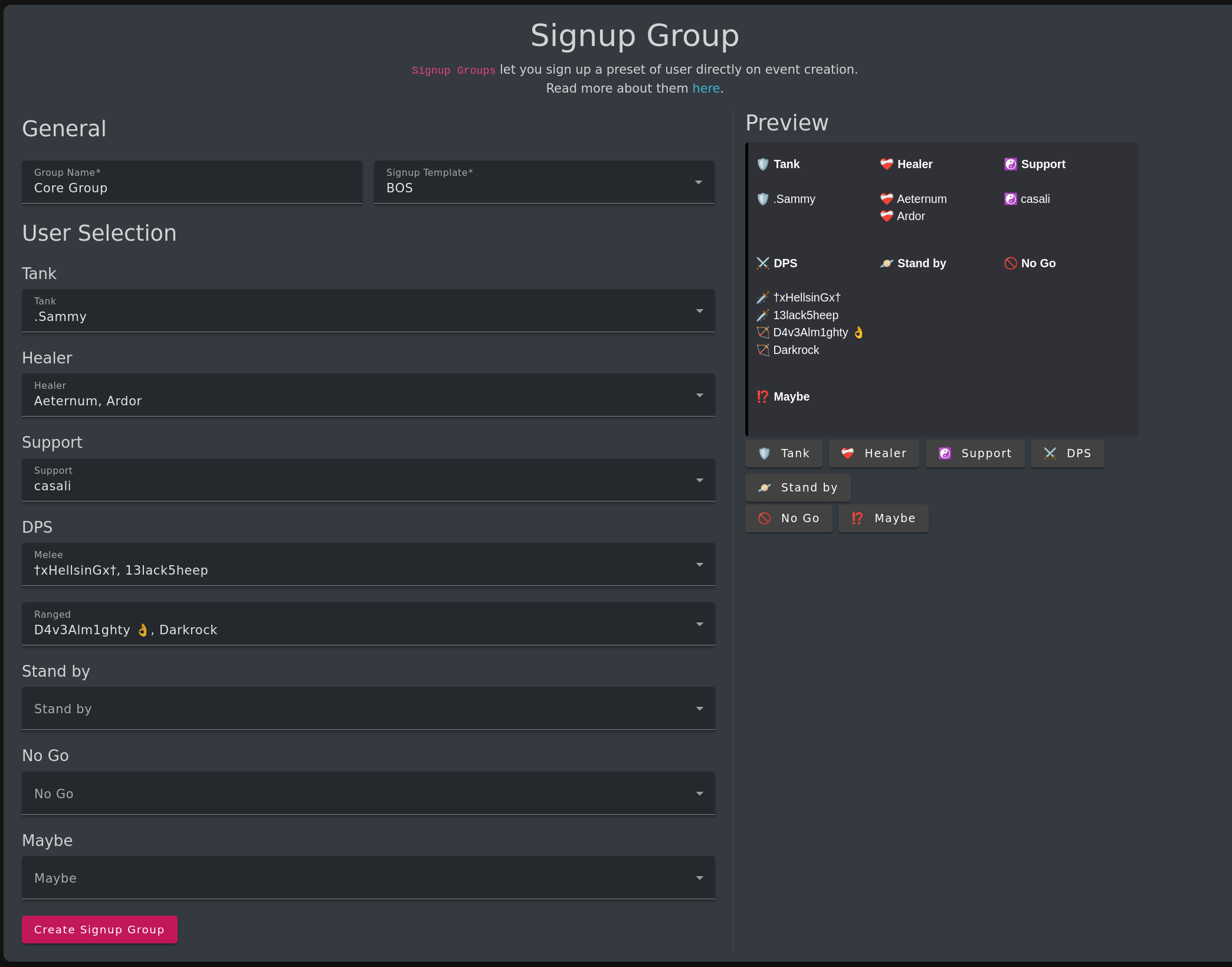Image resolution: width=1232 pixels, height=967 pixels.
Task: Click the shield icon beside .Sammy in preview
Action: tap(763, 199)
